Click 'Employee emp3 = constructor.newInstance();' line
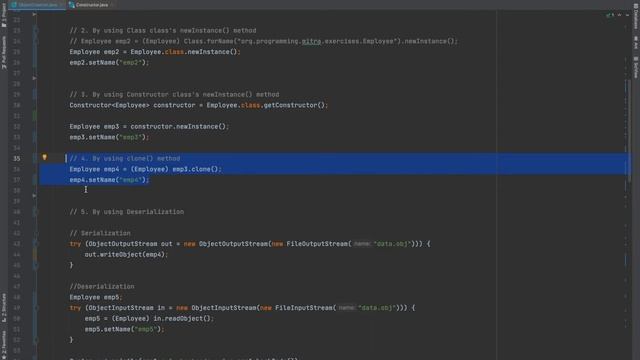The image size is (640, 360). pyautogui.click(x=149, y=127)
